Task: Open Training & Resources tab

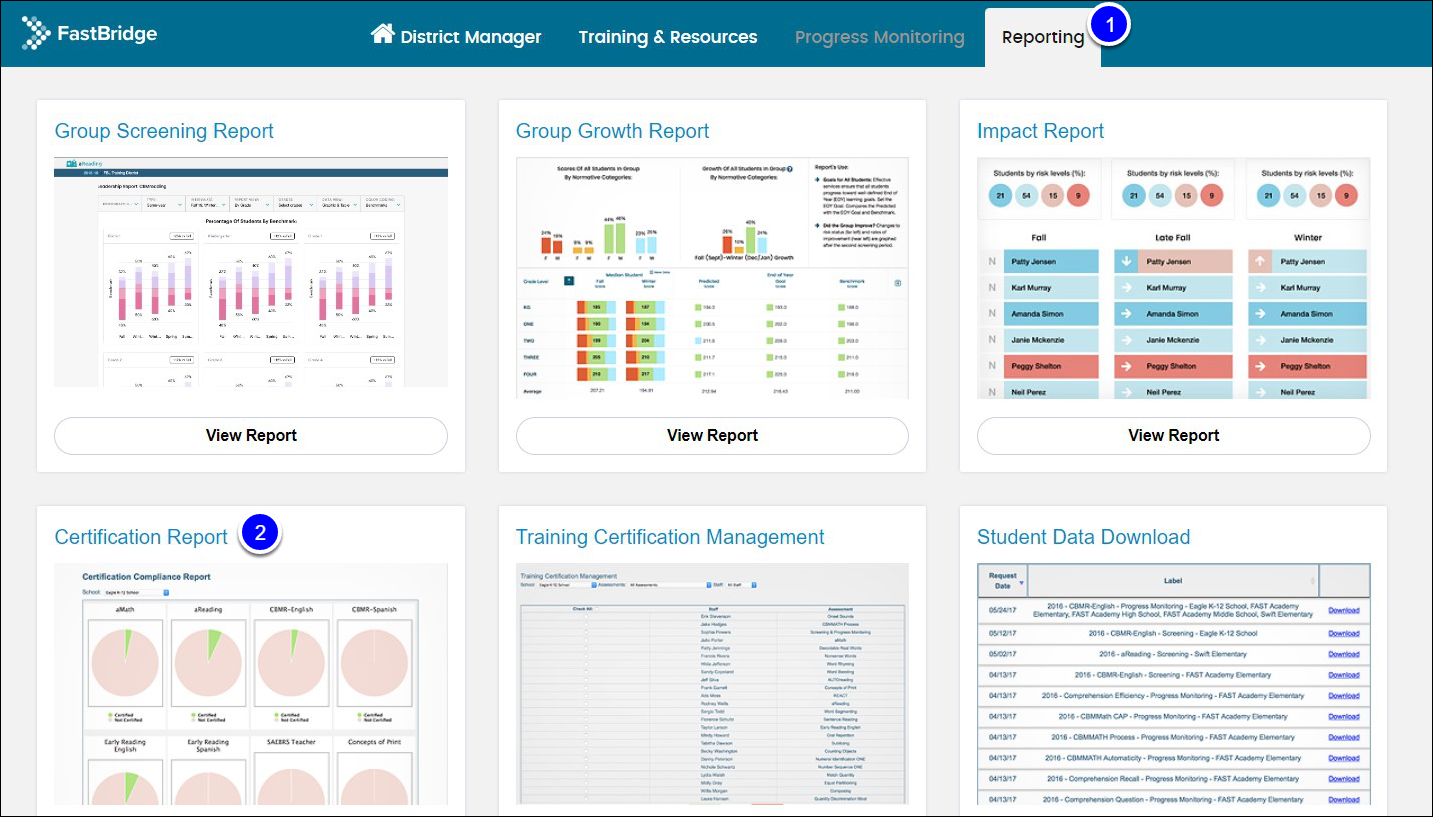Action: click(x=668, y=37)
